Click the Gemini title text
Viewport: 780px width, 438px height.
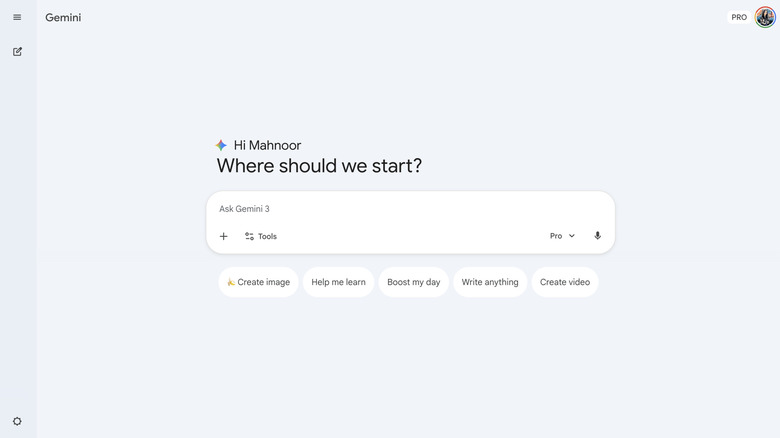[63, 17]
